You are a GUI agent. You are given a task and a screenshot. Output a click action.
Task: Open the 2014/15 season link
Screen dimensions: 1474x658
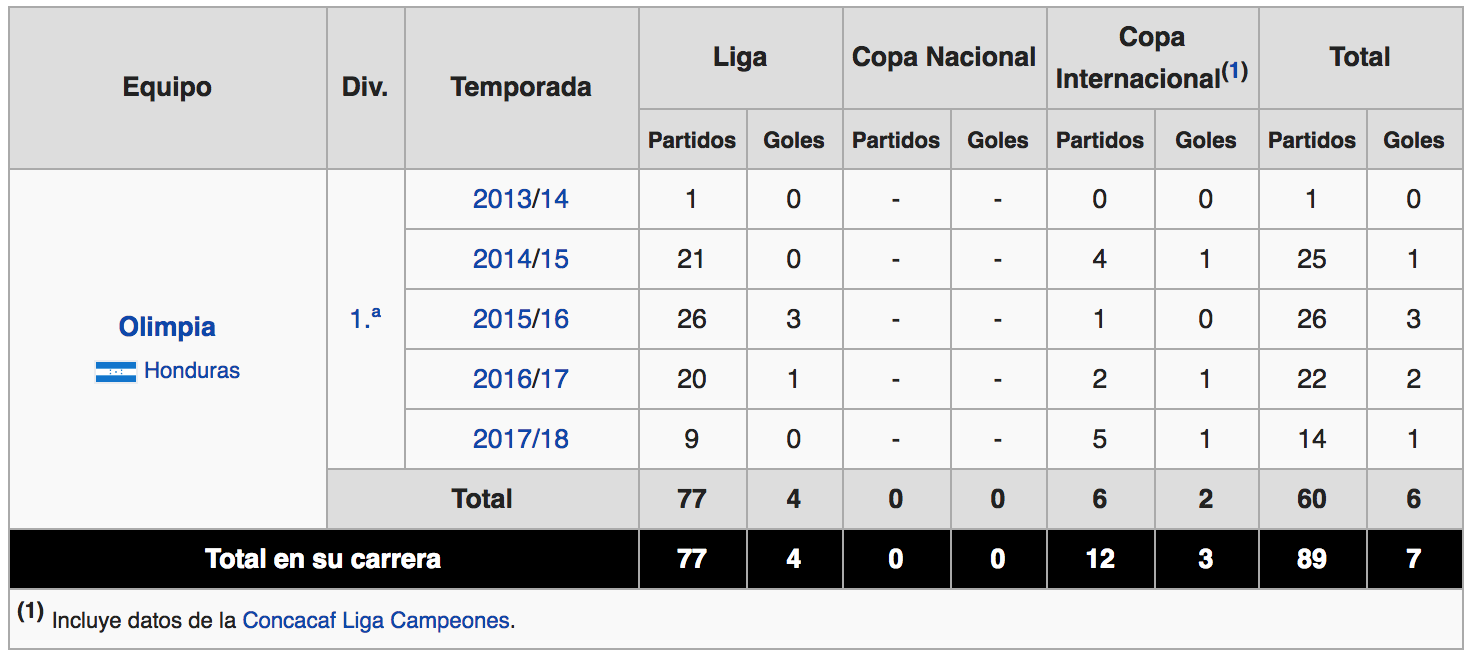(521, 259)
